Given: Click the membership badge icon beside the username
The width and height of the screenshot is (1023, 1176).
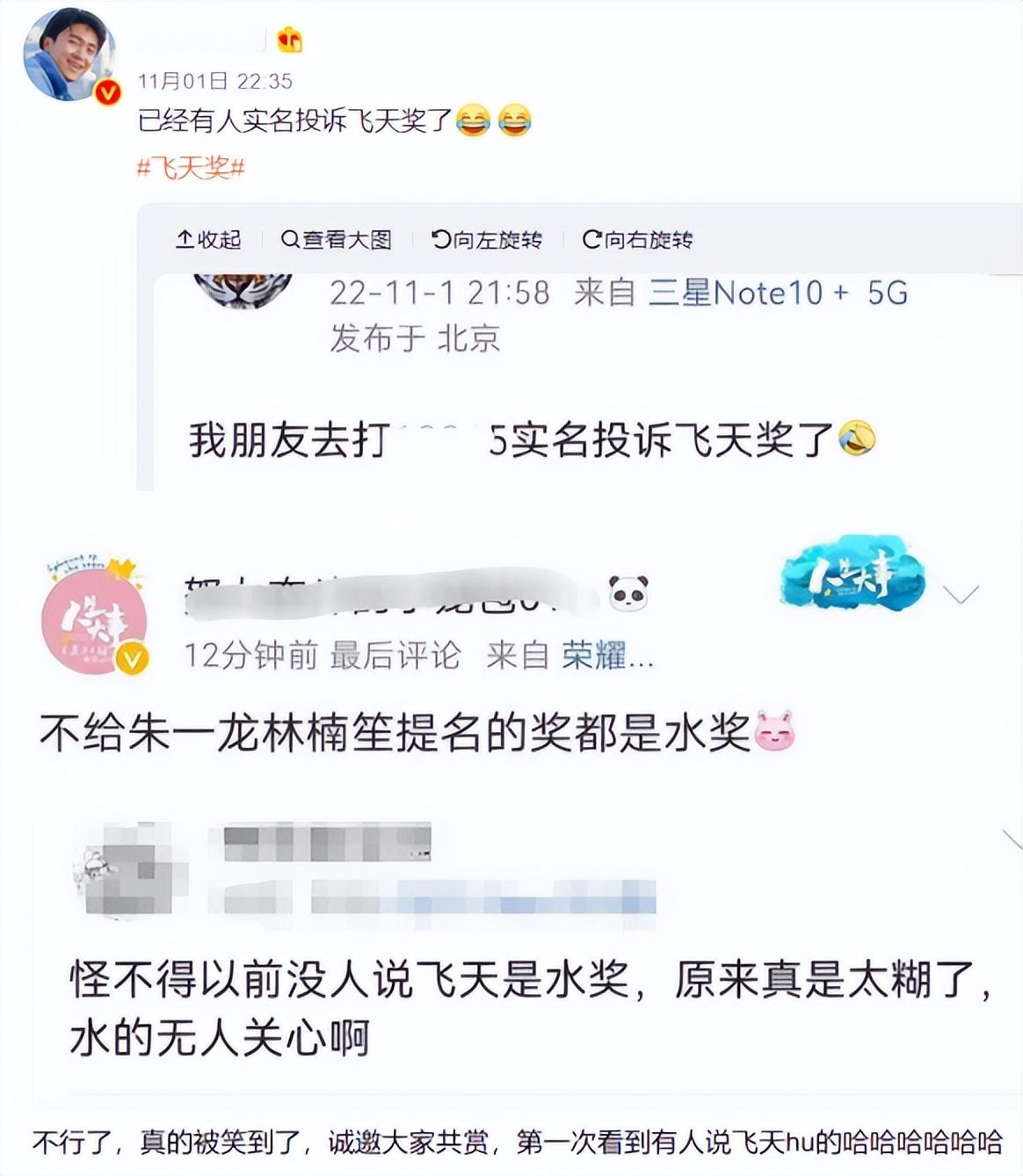Looking at the screenshot, I should (x=289, y=39).
